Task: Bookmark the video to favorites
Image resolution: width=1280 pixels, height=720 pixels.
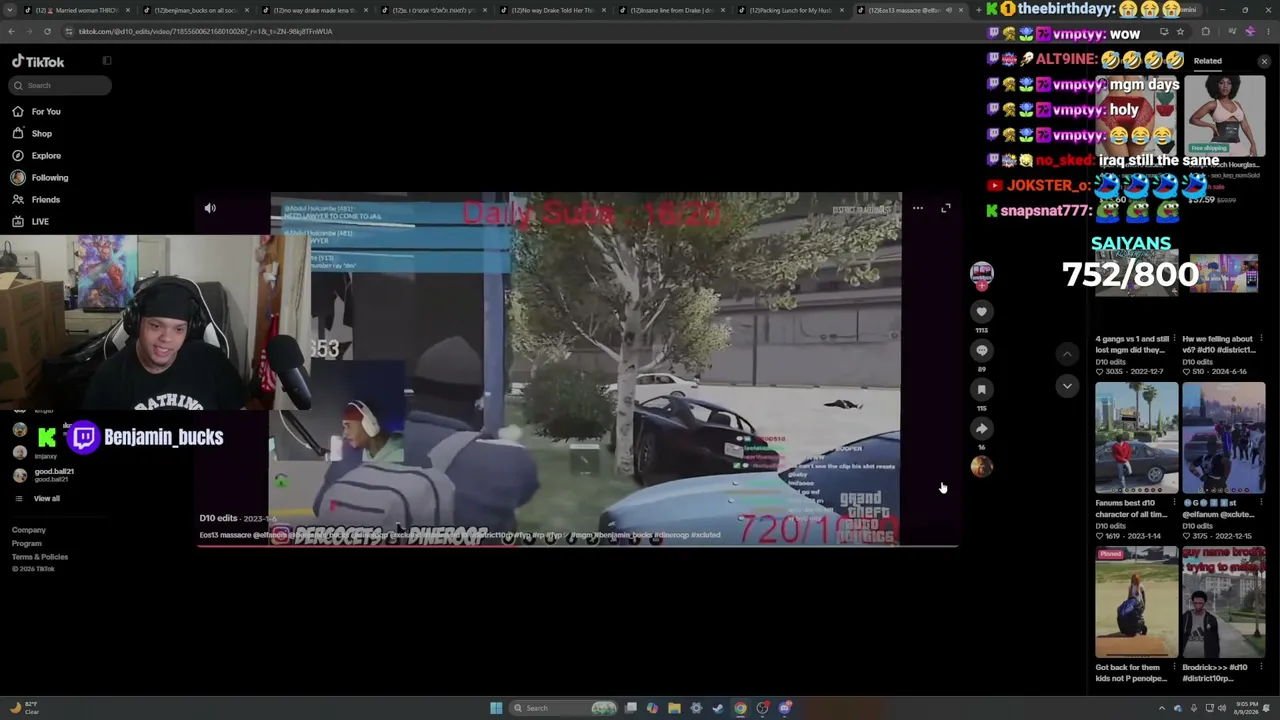Action: [982, 390]
